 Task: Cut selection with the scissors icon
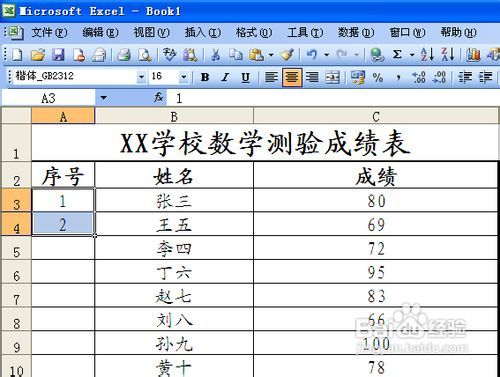tap(216, 55)
